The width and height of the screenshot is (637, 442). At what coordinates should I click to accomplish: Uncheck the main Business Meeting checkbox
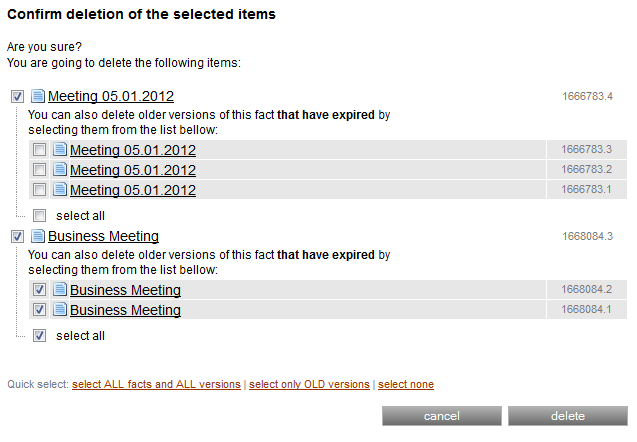[x=17, y=237]
